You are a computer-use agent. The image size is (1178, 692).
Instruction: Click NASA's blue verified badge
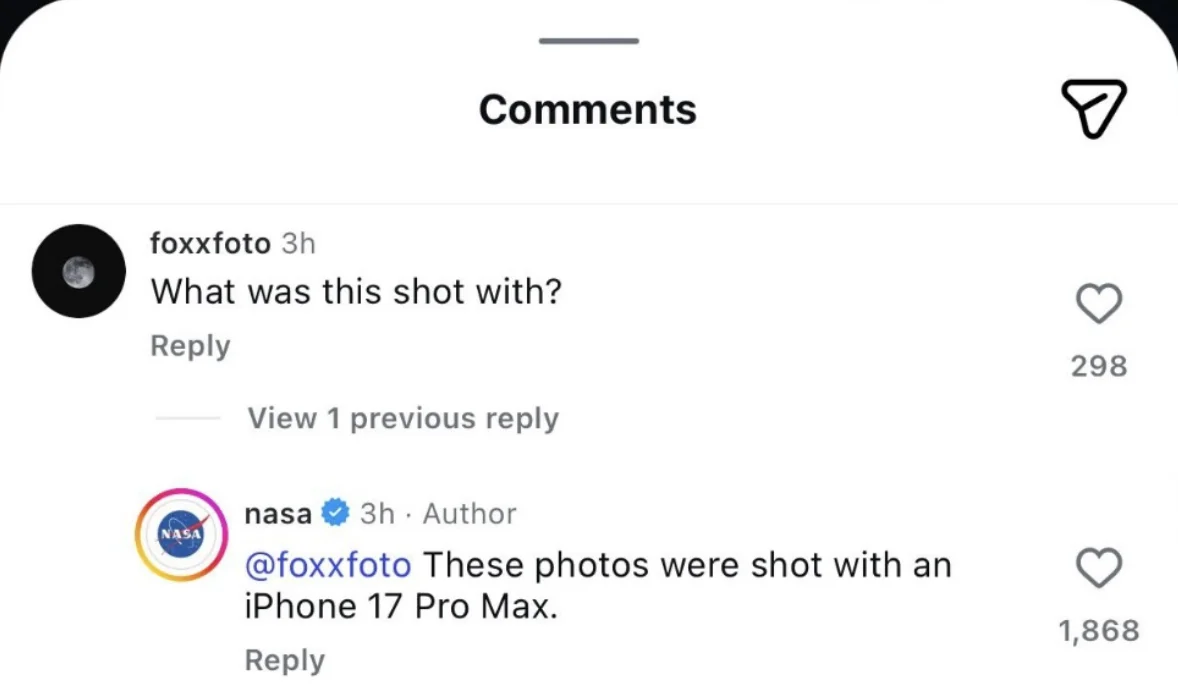[x=336, y=514]
